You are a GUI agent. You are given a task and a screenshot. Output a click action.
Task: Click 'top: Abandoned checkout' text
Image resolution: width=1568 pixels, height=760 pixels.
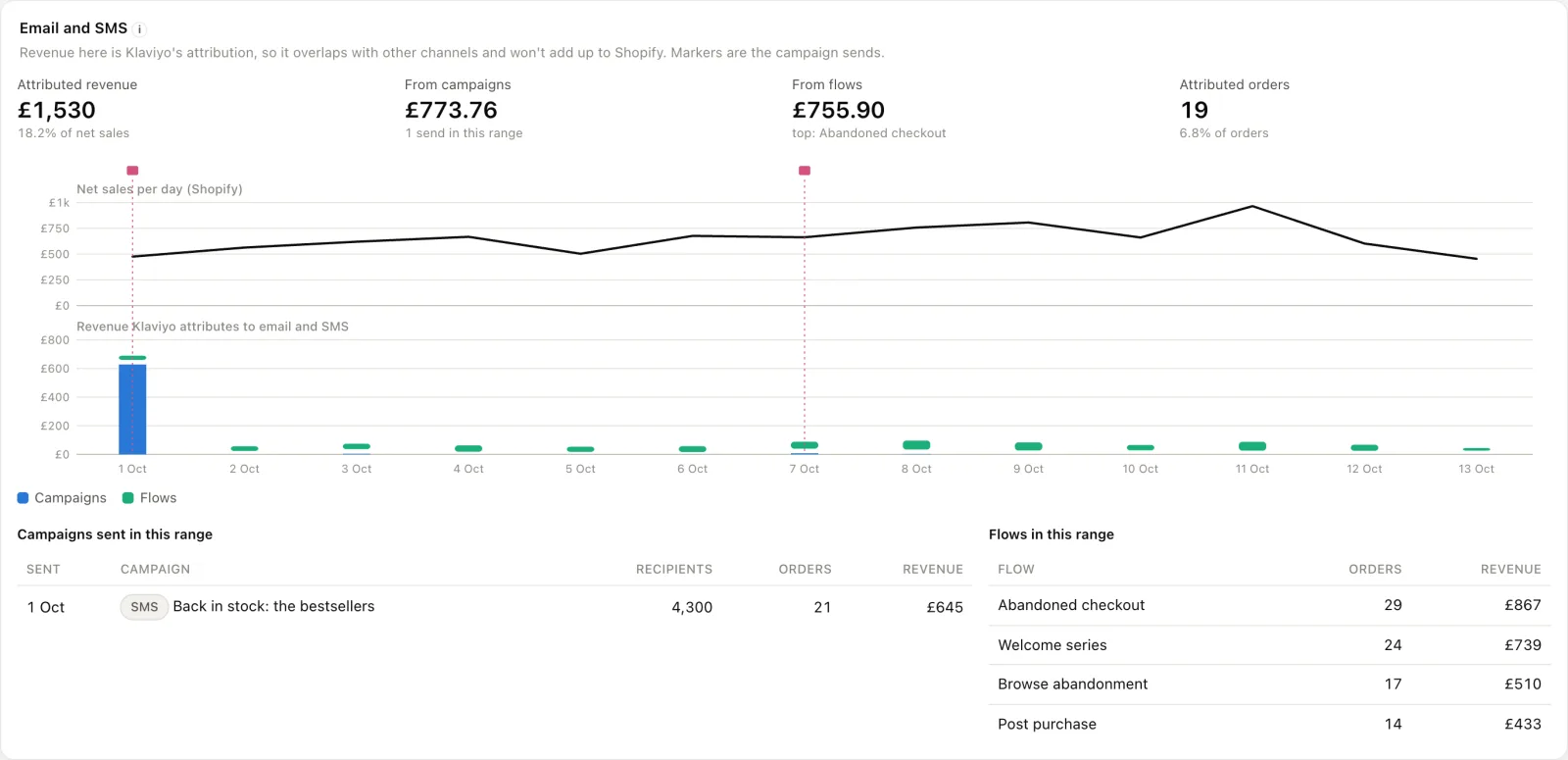tap(869, 133)
